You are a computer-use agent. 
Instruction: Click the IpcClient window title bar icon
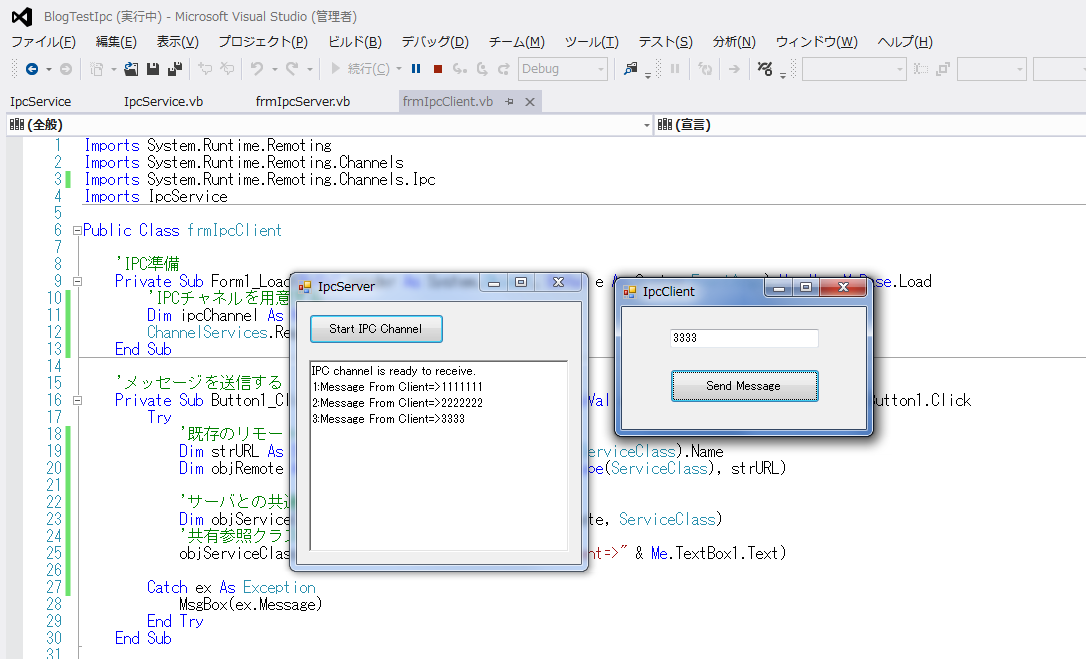630,292
